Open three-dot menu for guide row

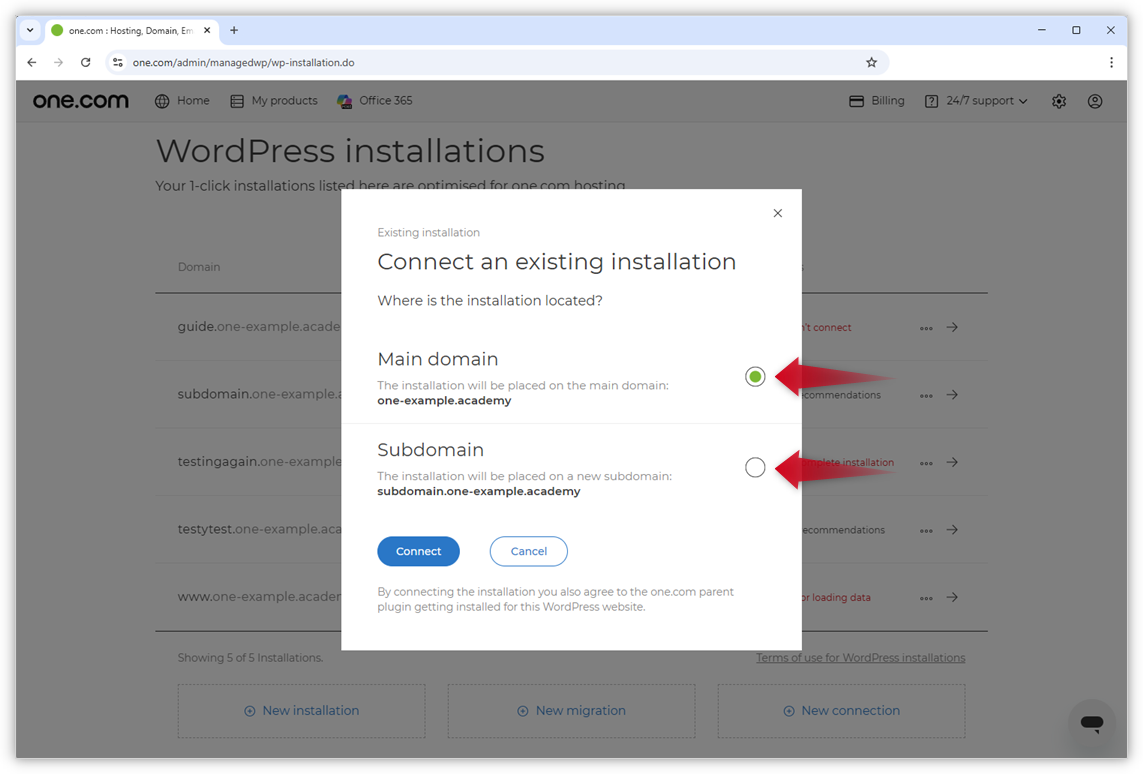(x=927, y=328)
